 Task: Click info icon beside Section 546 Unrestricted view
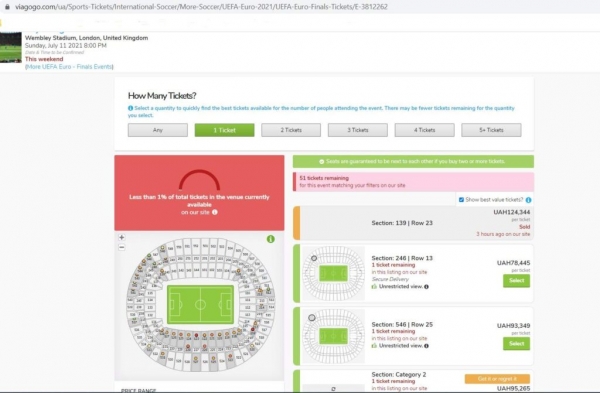pyautogui.click(x=426, y=346)
